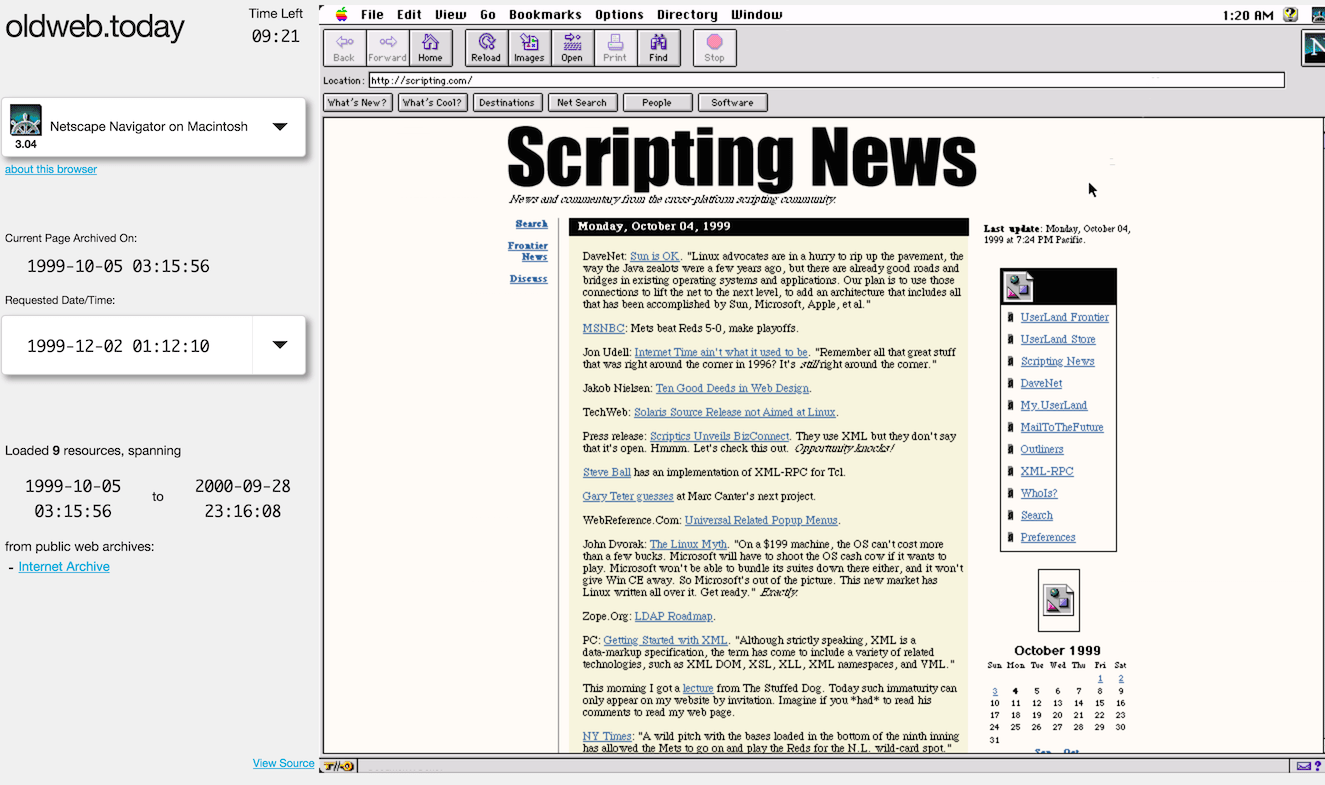Open the 'Getting Started with XML' link
This screenshot has width=1325, height=785.
pyautogui.click(x=665, y=641)
